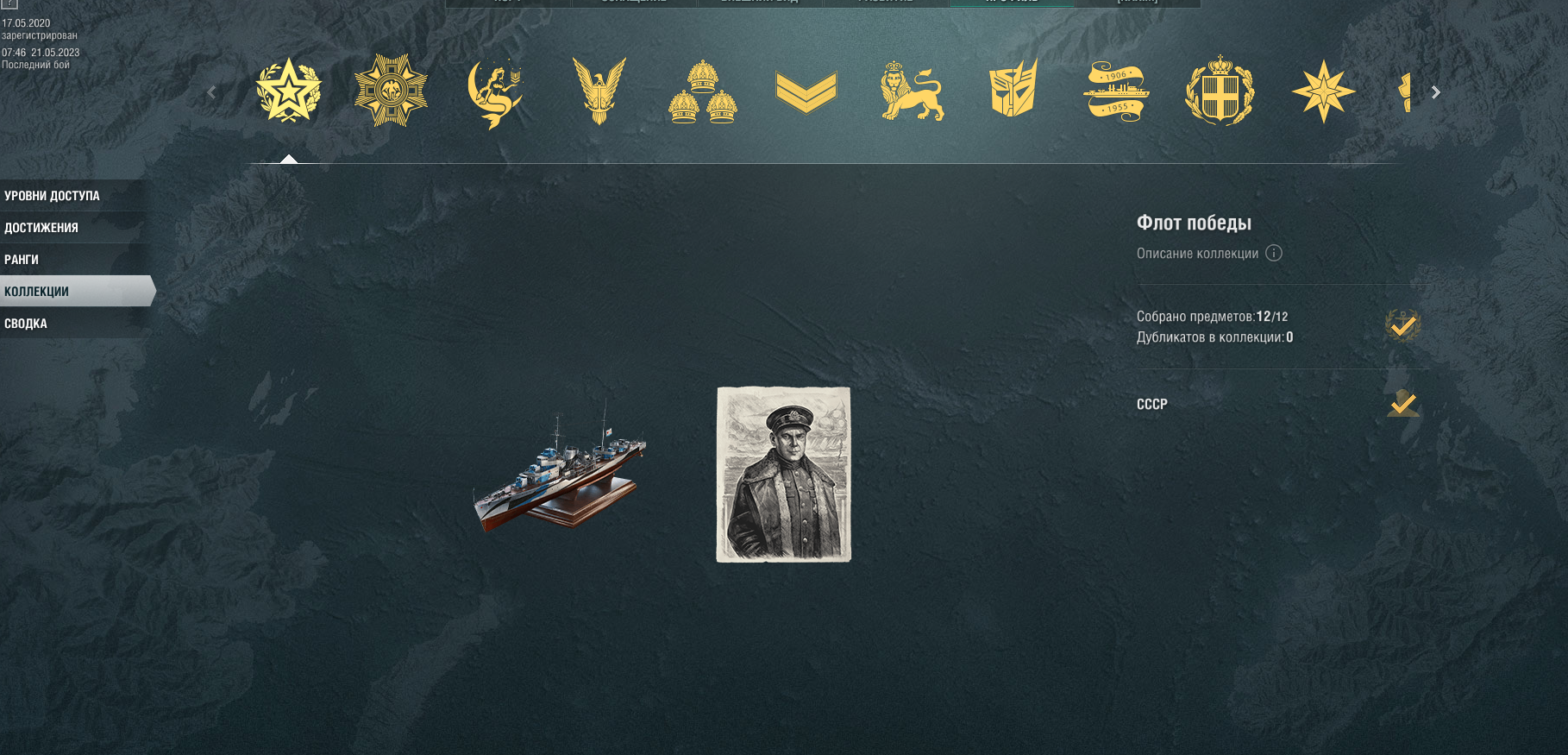The height and width of the screenshot is (755, 1568).
Task: Select the star with laurel wreath collection
Action: 289,91
